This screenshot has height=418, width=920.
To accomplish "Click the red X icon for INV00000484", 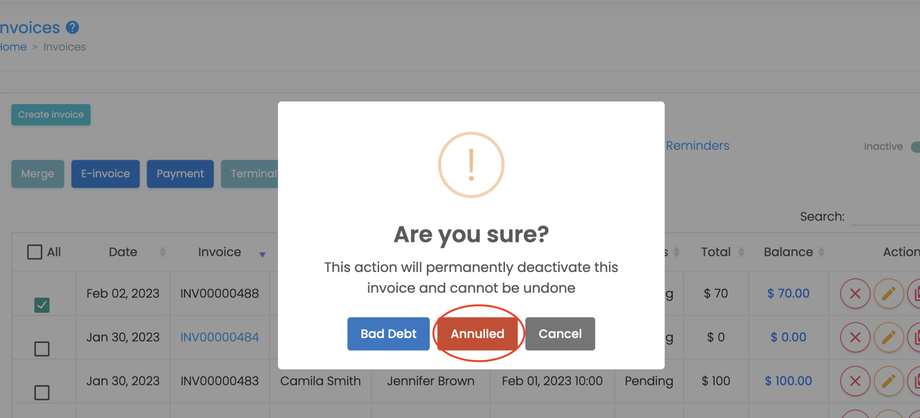I will (855, 337).
